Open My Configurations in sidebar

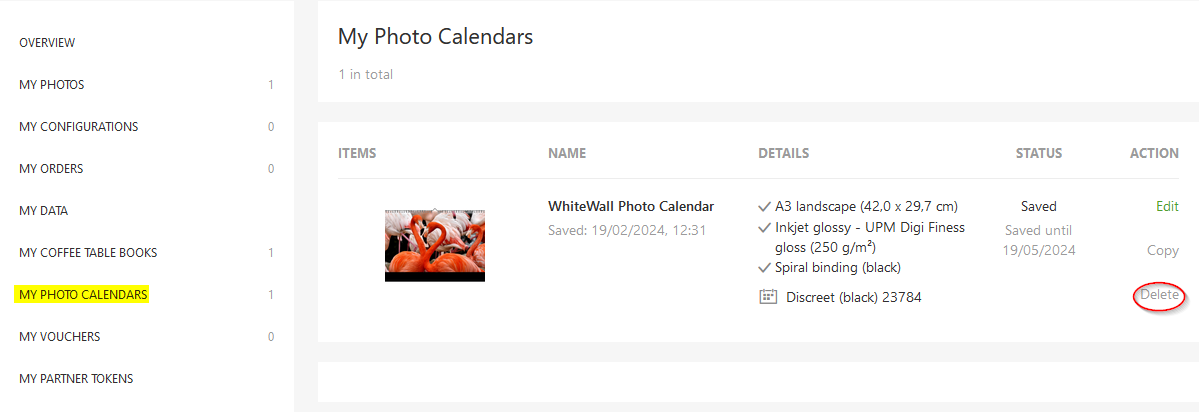pyautogui.click(x=79, y=127)
